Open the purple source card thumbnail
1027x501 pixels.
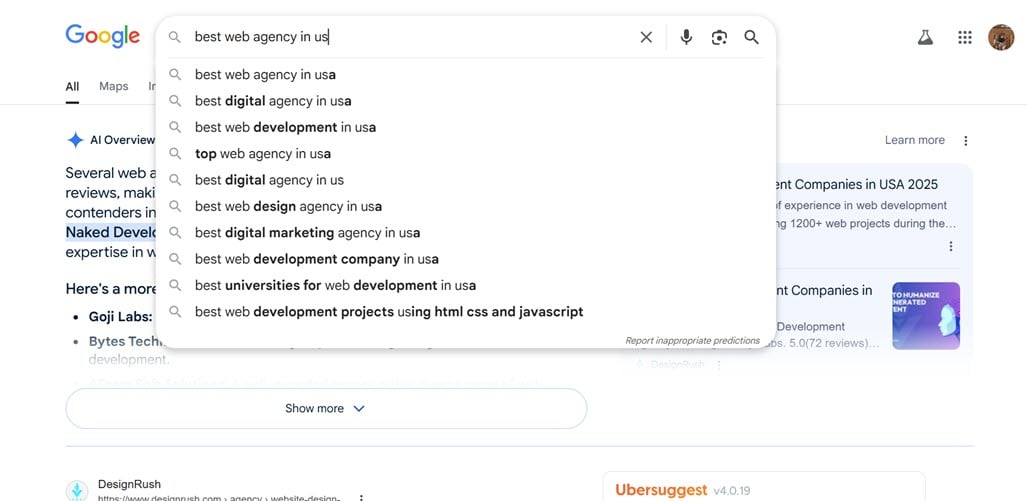click(x=925, y=316)
